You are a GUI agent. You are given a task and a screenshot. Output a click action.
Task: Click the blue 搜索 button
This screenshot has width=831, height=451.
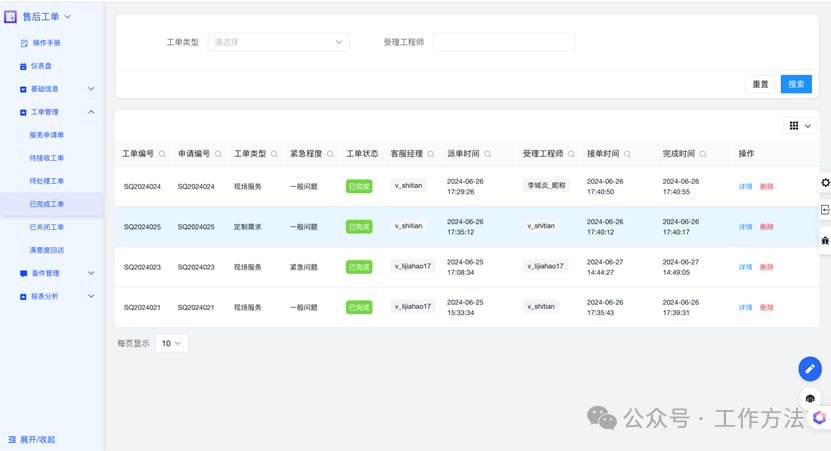(x=796, y=84)
